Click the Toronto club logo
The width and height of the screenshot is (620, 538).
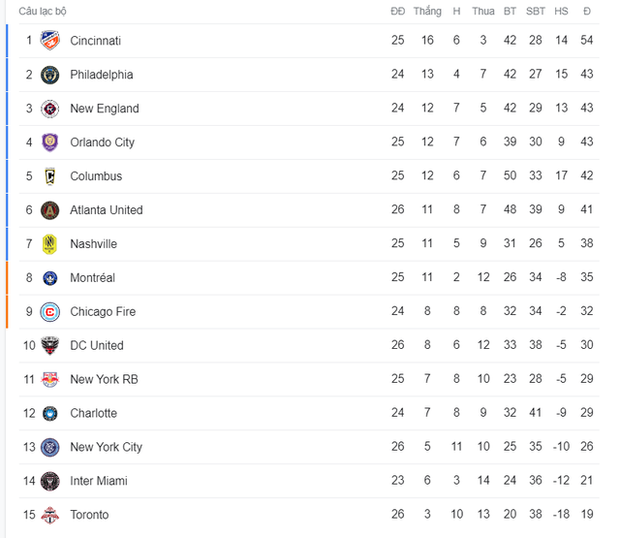pyautogui.click(x=50, y=515)
